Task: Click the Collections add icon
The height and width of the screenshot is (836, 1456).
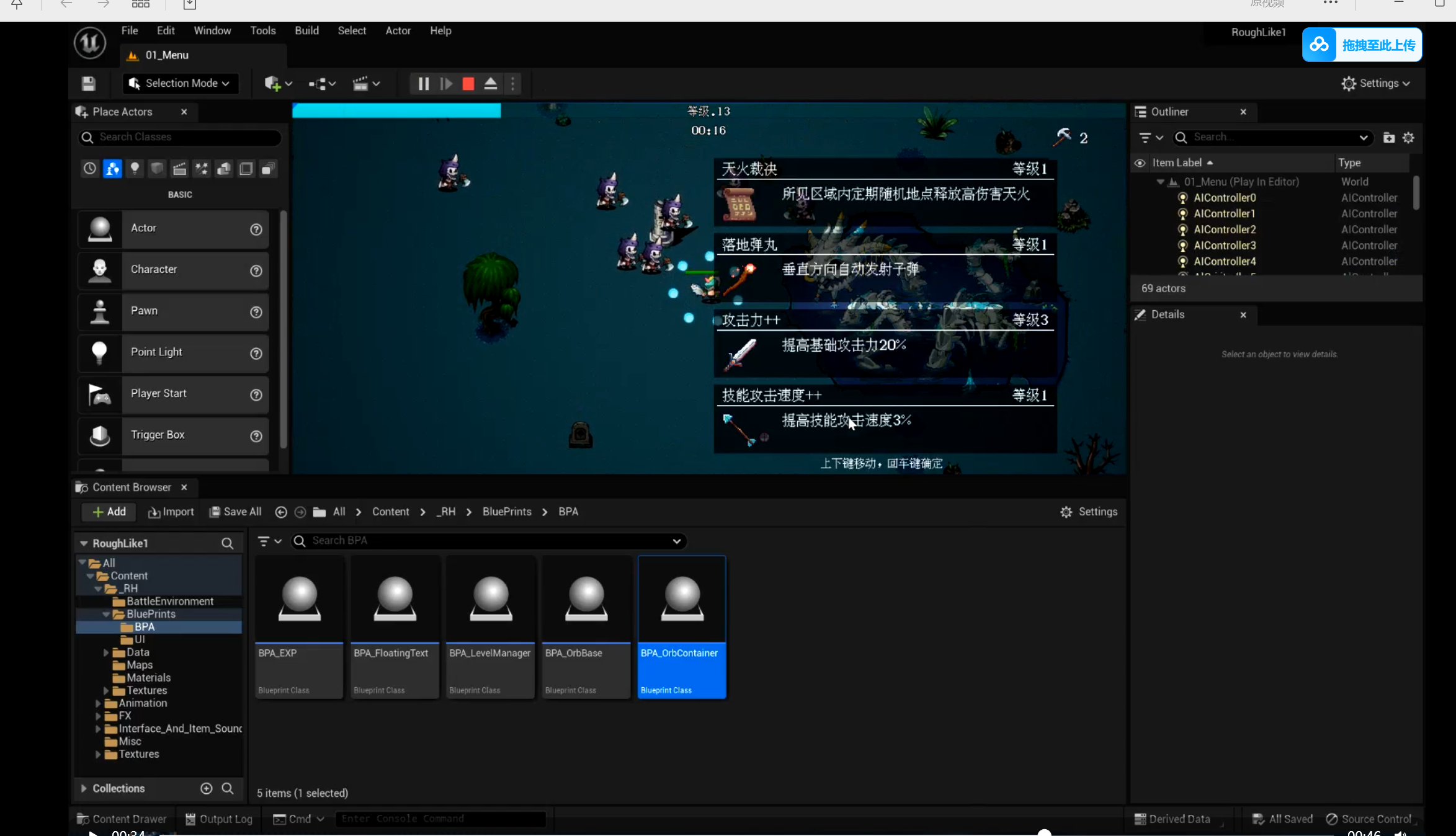Action: (207, 788)
